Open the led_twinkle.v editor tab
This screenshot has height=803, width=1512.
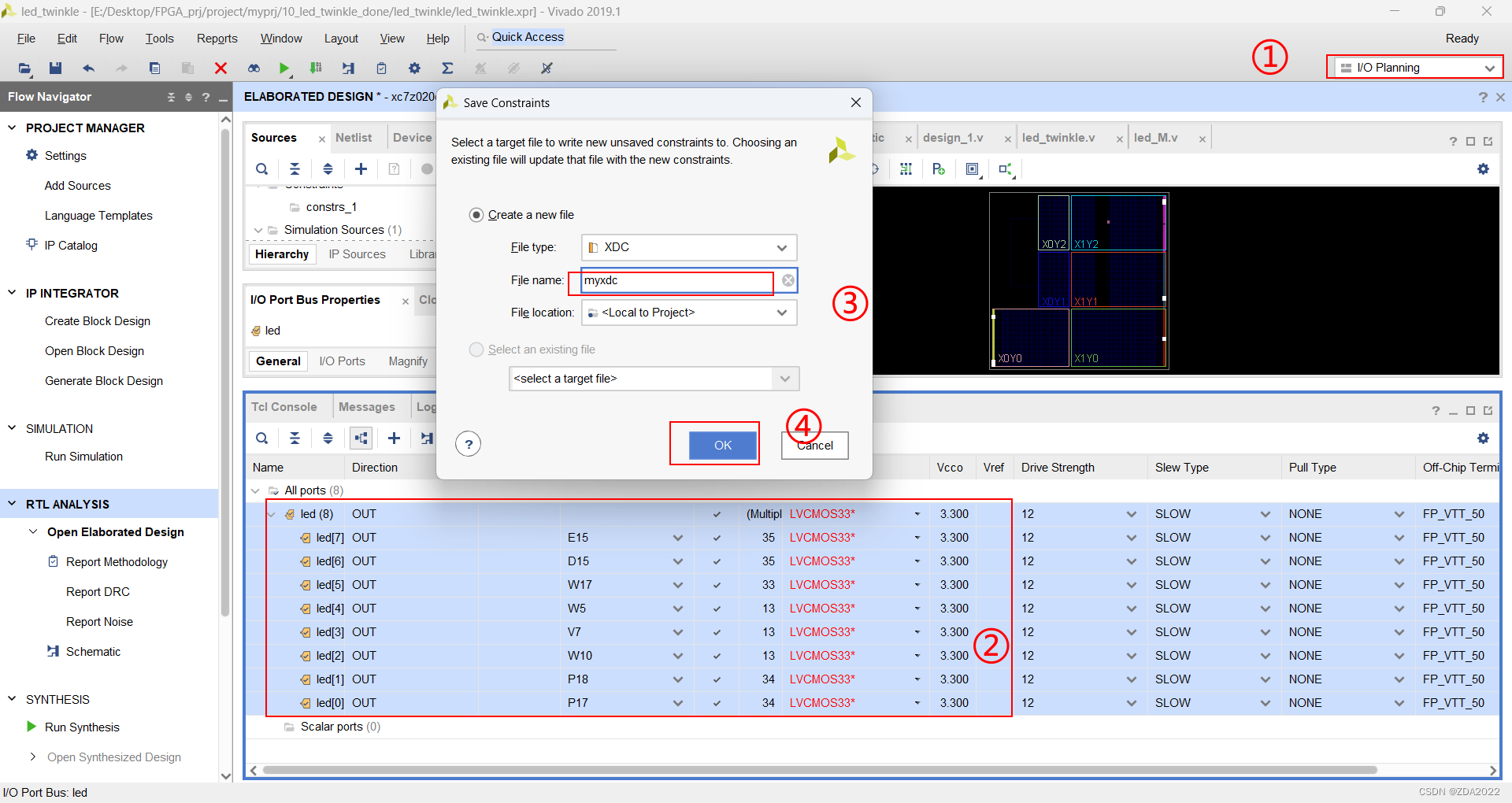1058,138
